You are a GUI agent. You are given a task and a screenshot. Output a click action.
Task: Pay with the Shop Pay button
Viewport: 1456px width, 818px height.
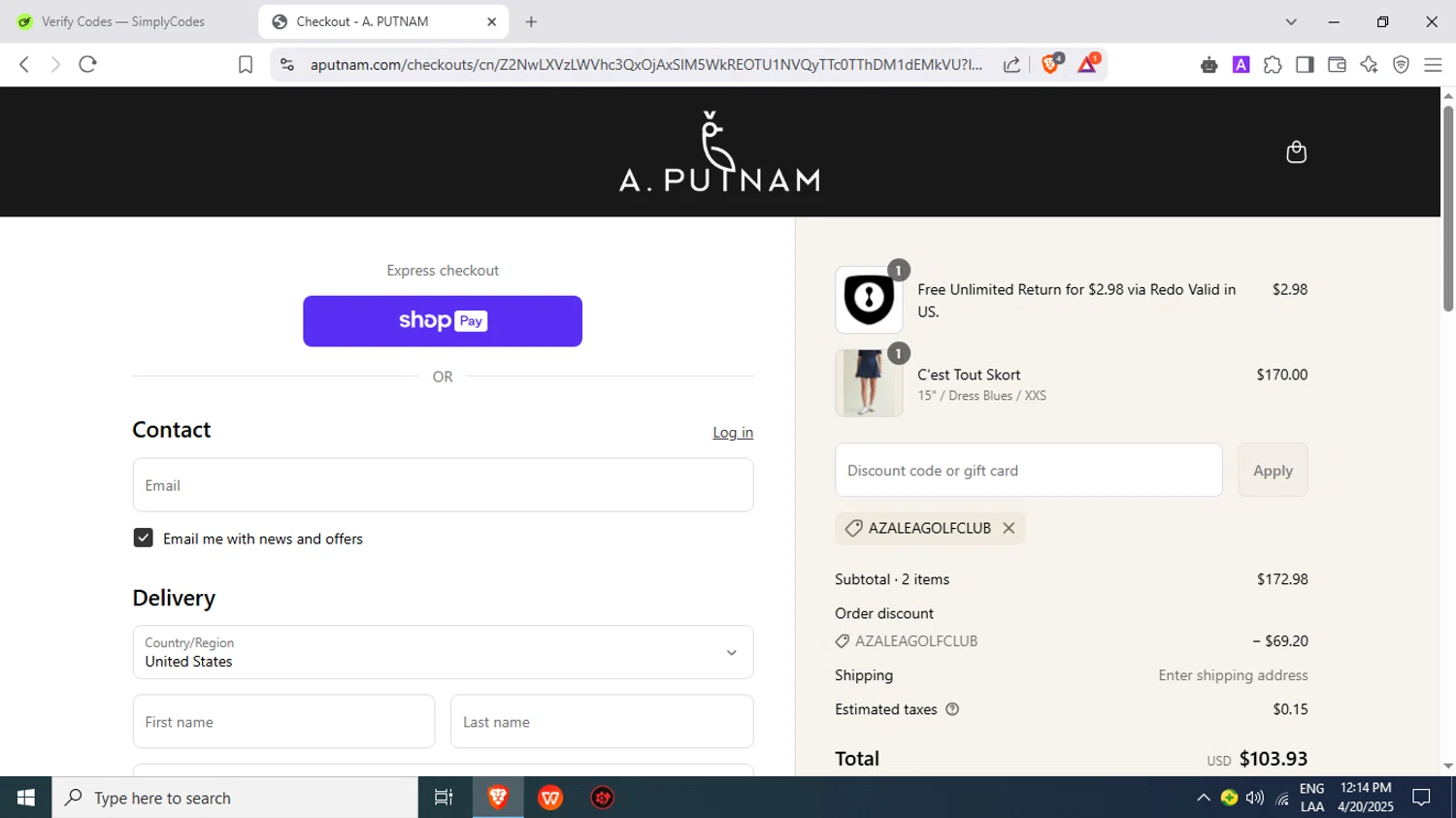click(443, 321)
